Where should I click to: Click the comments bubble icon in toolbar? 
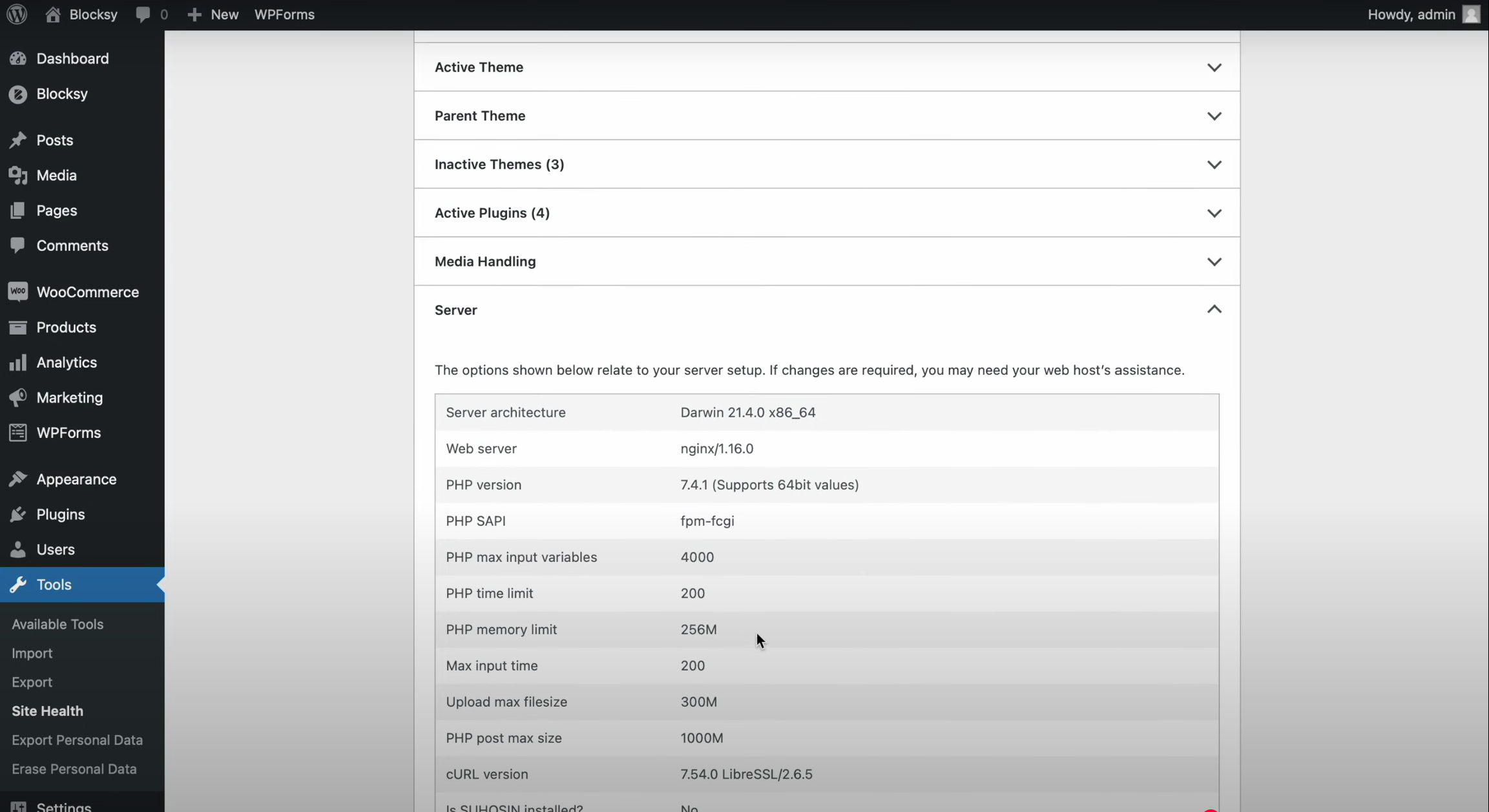coord(143,14)
